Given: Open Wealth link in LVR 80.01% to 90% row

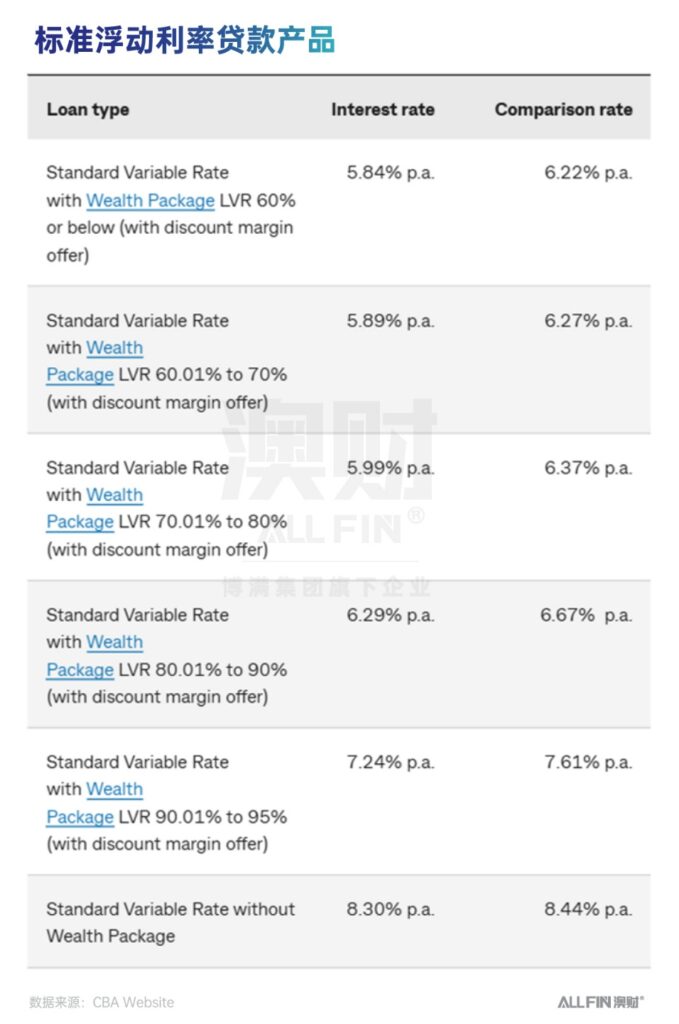Looking at the screenshot, I should pos(114,642).
